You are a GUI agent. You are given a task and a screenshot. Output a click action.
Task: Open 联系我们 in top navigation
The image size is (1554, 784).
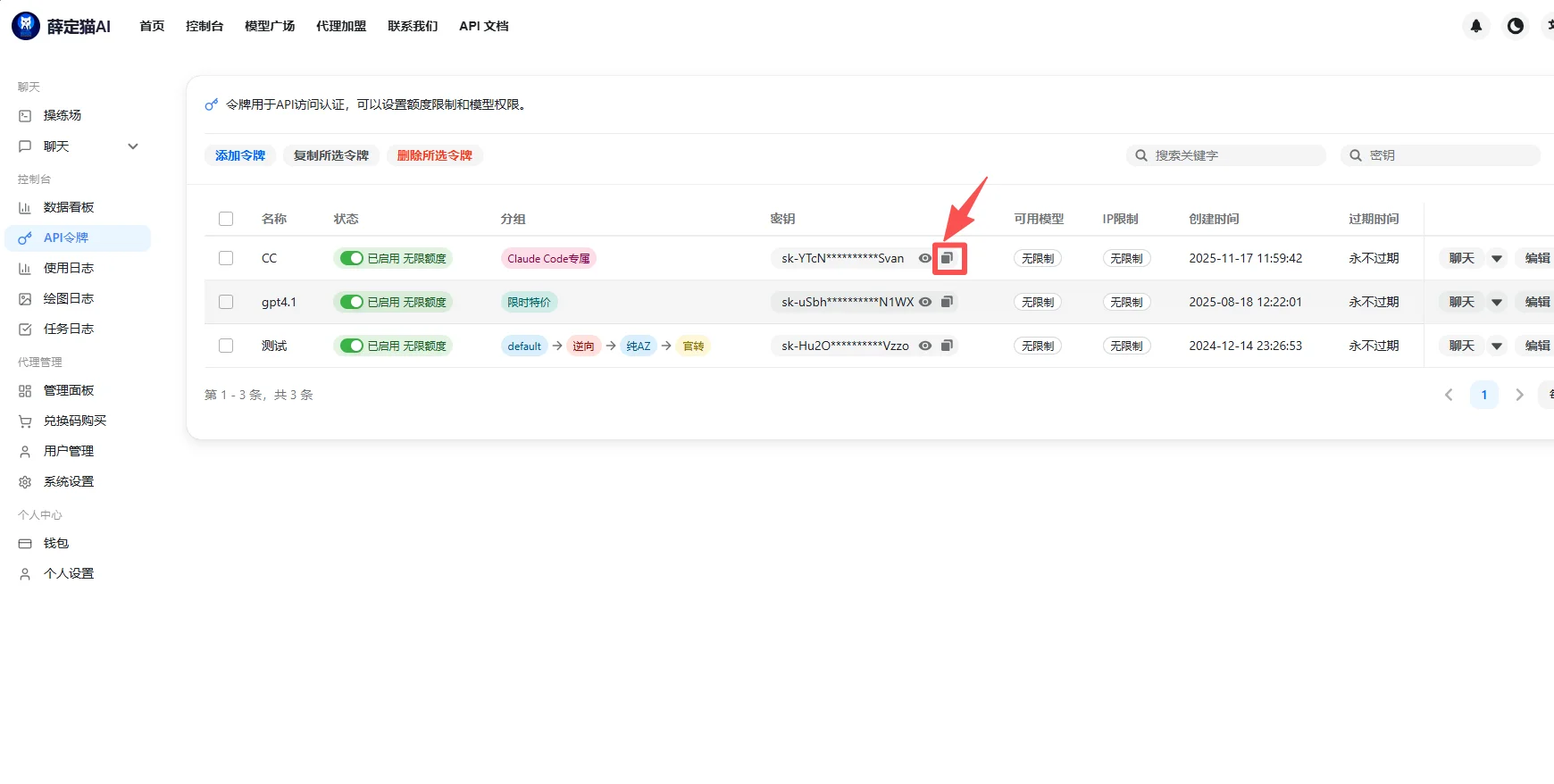tap(413, 26)
